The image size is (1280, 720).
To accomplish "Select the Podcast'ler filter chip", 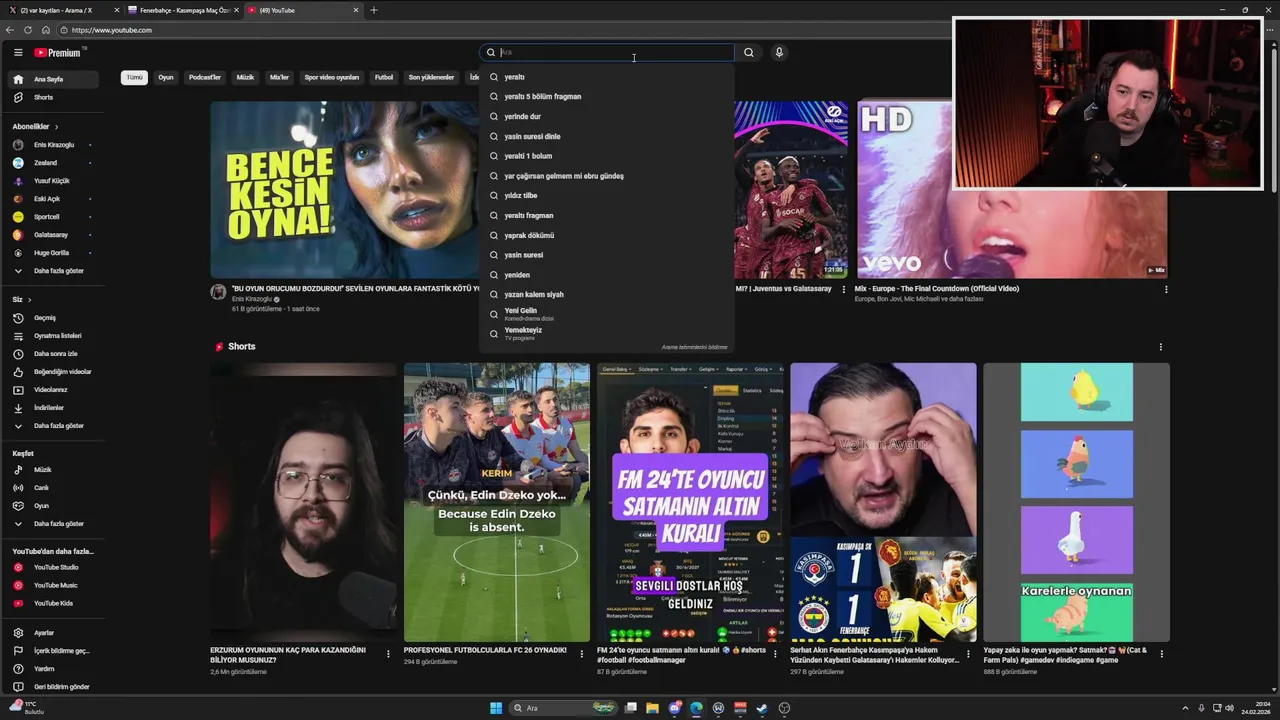I will [x=205, y=77].
